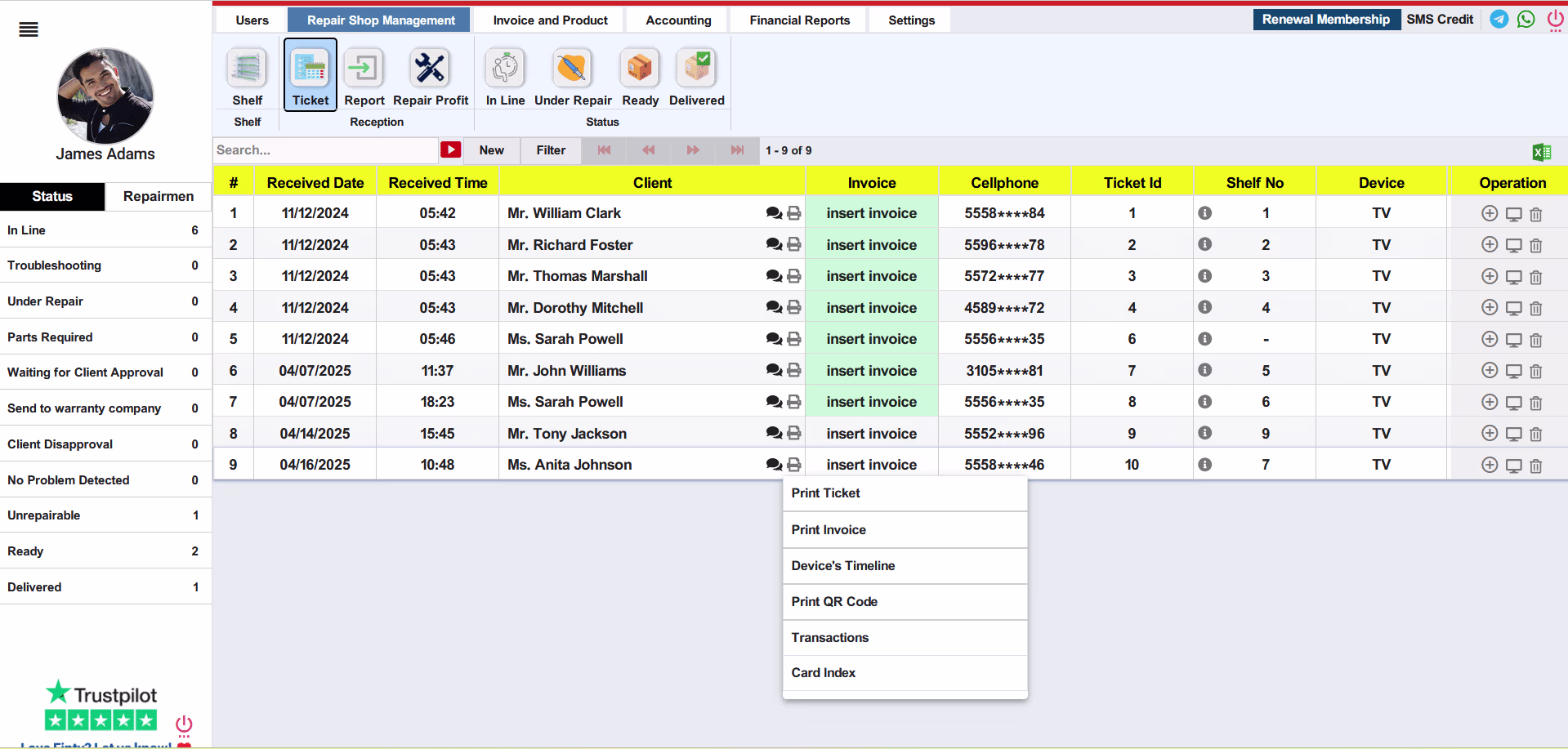The width and height of the screenshot is (1568, 749).
Task: Open Financial Reports tab
Action: (800, 20)
